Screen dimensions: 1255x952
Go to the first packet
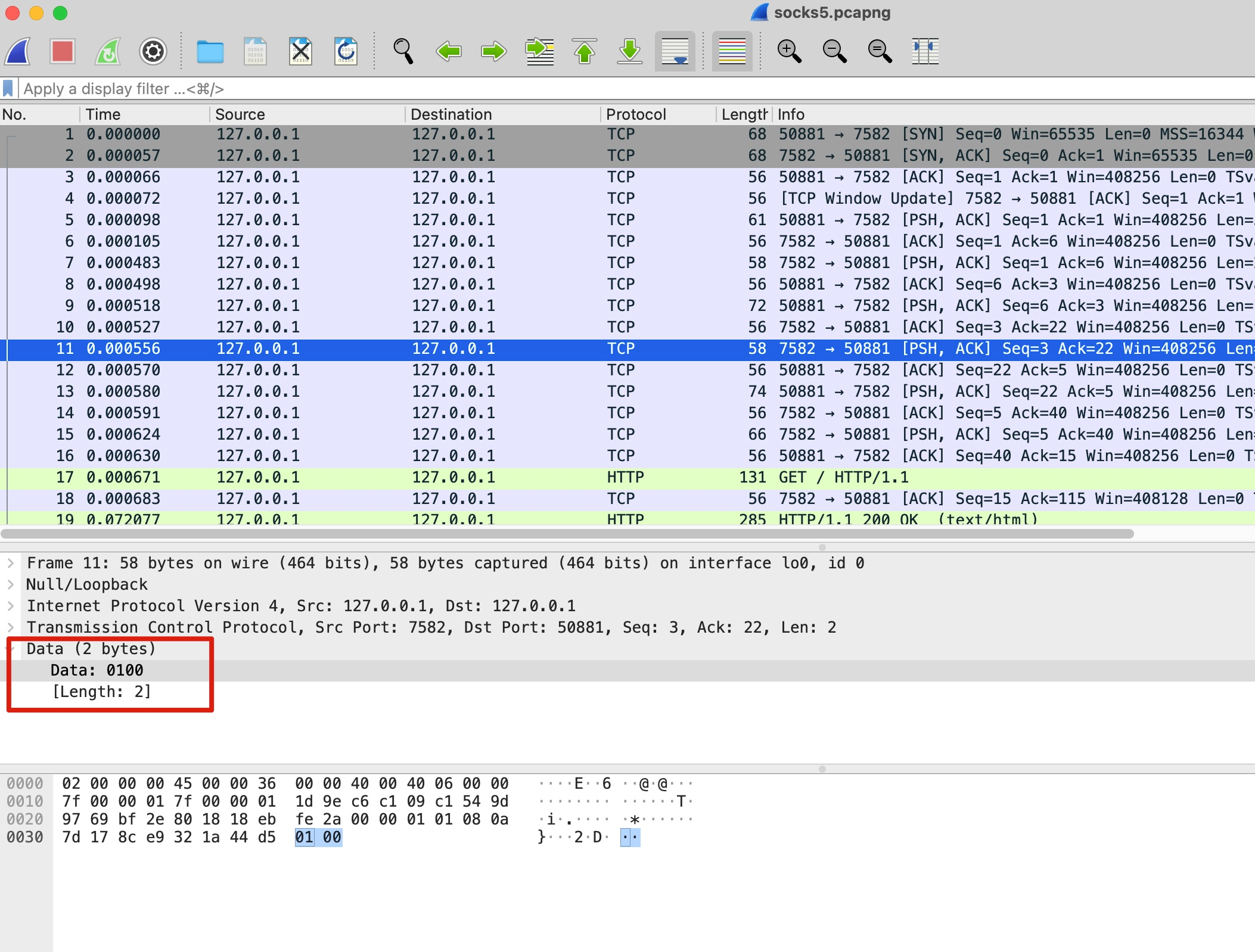coord(585,52)
